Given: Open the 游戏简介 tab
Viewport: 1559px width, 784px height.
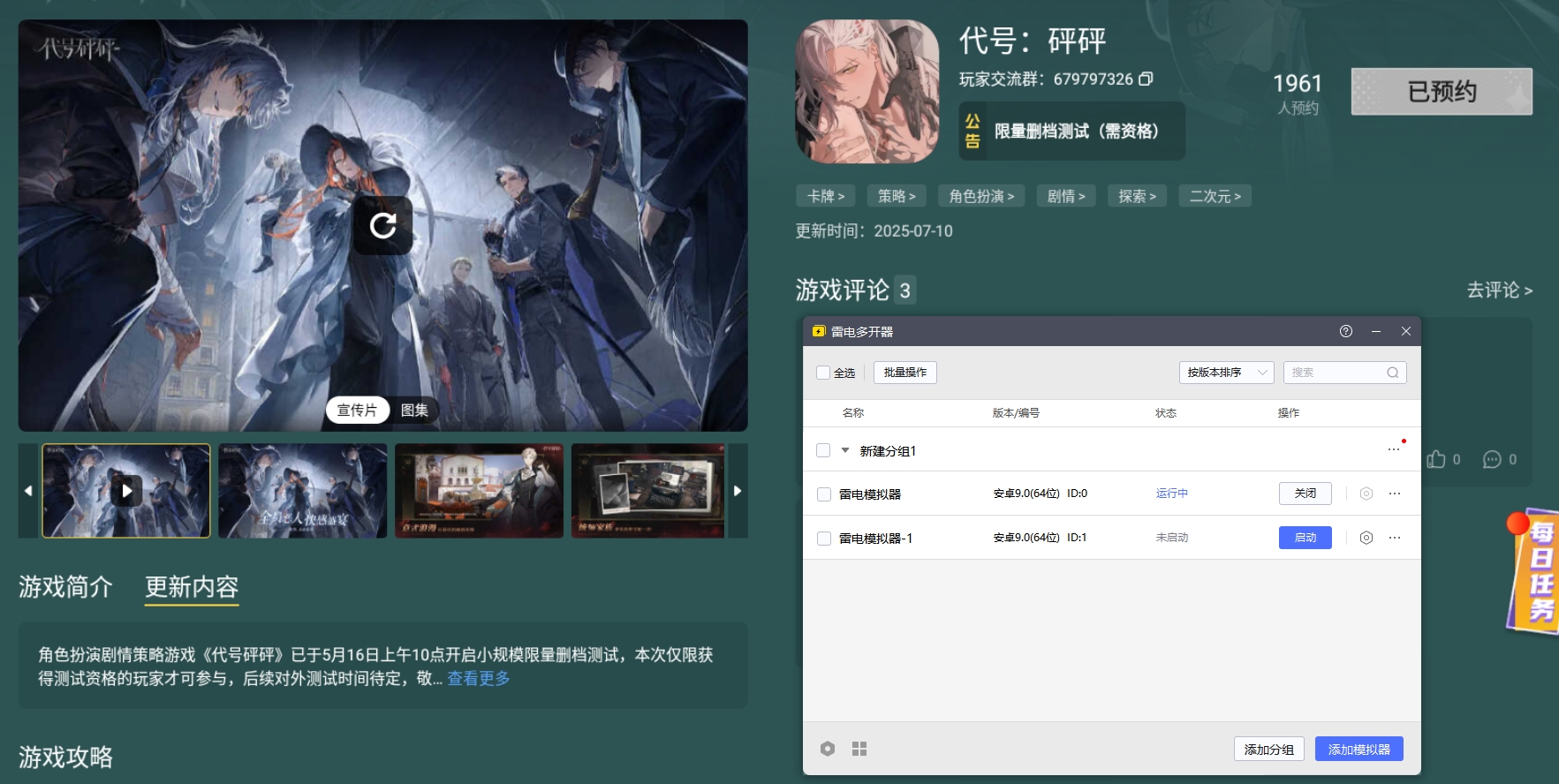Looking at the screenshot, I should (x=65, y=587).
